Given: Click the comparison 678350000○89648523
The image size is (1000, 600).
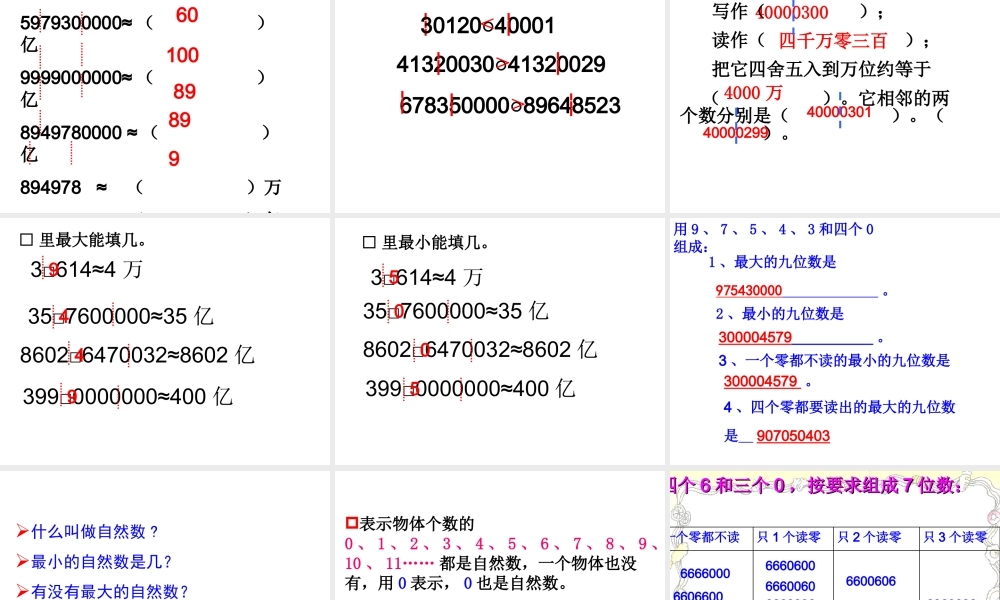Looking at the screenshot, I should (x=510, y=105).
